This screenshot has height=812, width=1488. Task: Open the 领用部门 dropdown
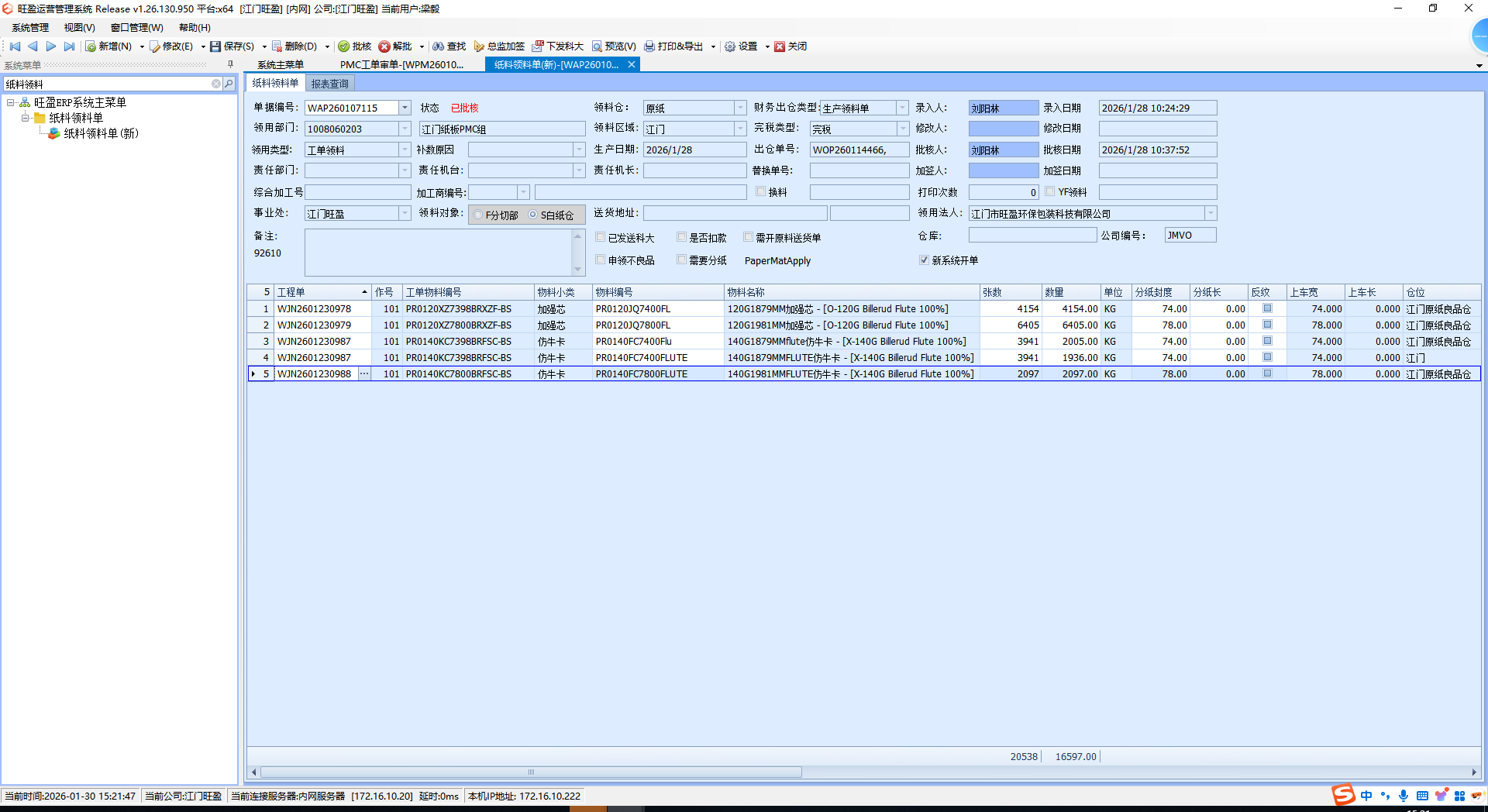(405, 129)
